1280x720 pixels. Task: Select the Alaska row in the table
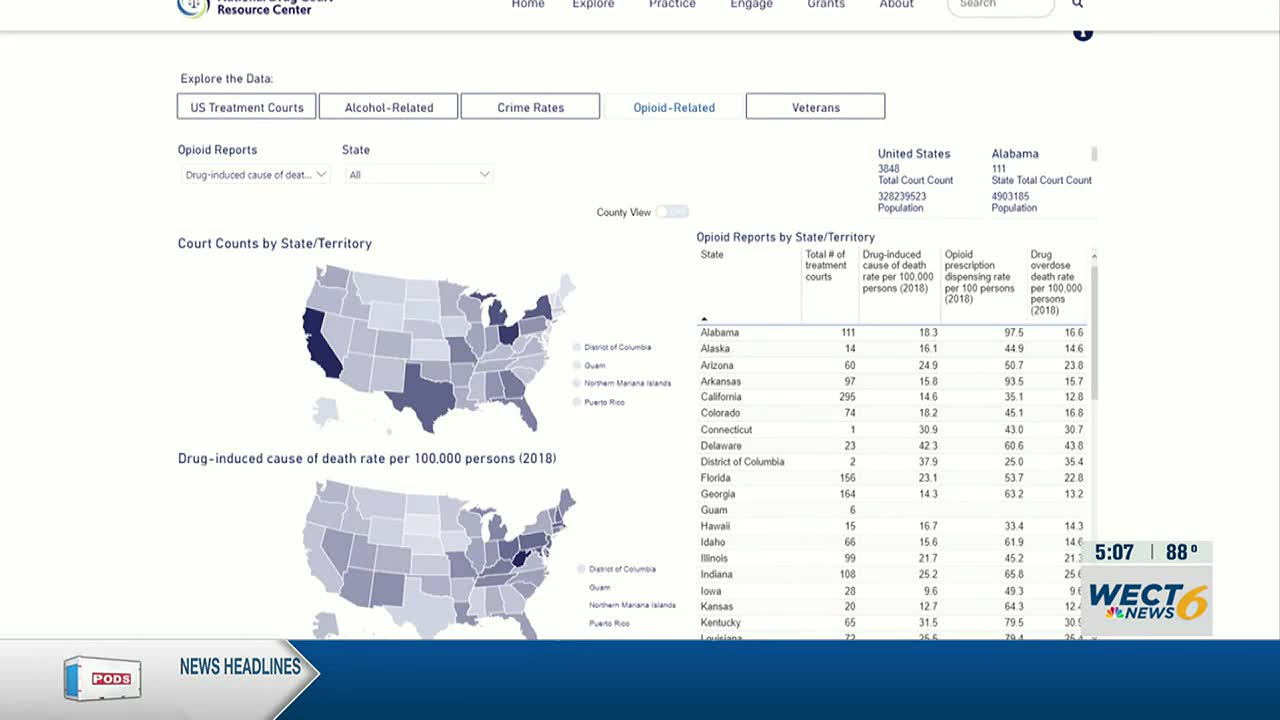point(891,349)
